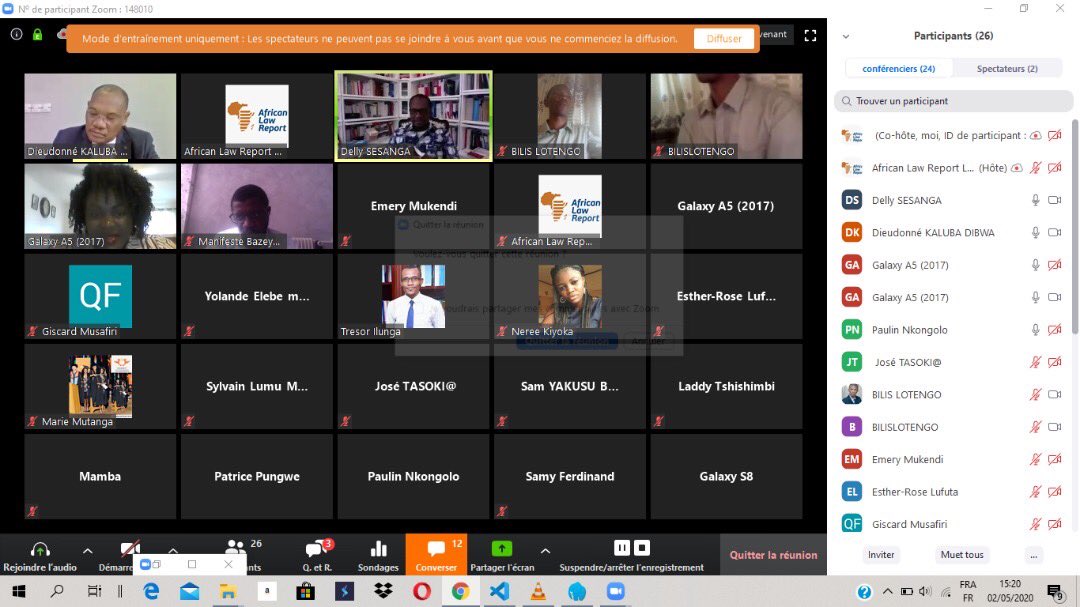The height and width of the screenshot is (607, 1080).
Task: Select the Tresor Ilunga video tile
Action: [413, 296]
